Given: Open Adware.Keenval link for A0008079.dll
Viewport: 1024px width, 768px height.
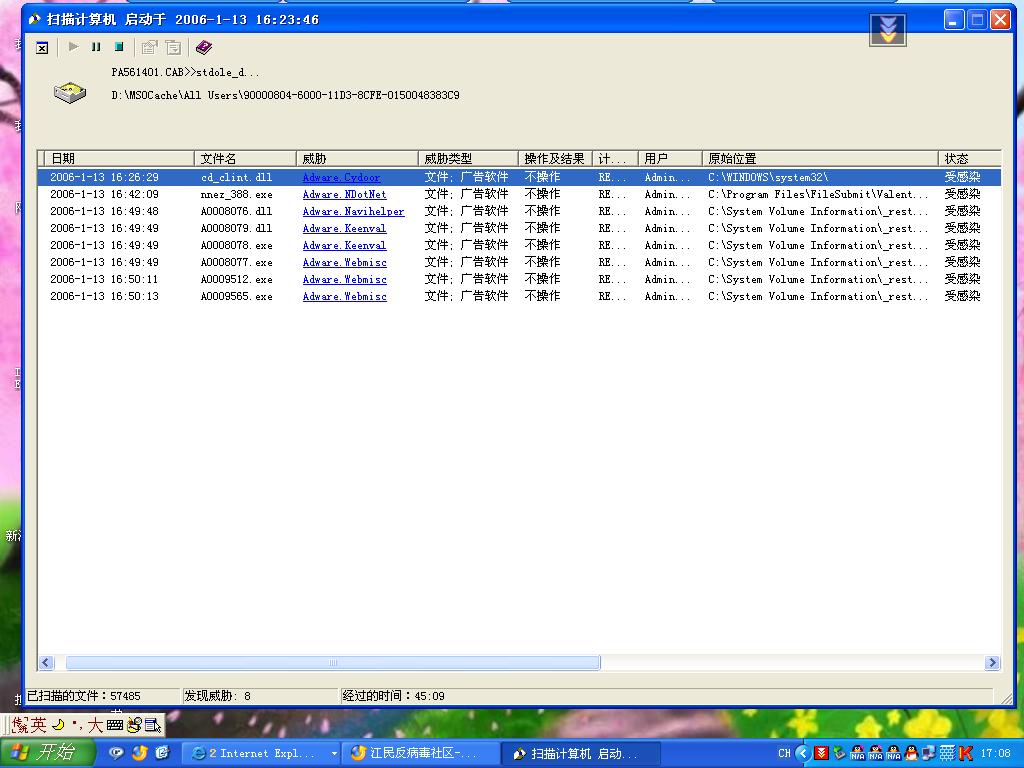Looking at the screenshot, I should tap(344, 228).
